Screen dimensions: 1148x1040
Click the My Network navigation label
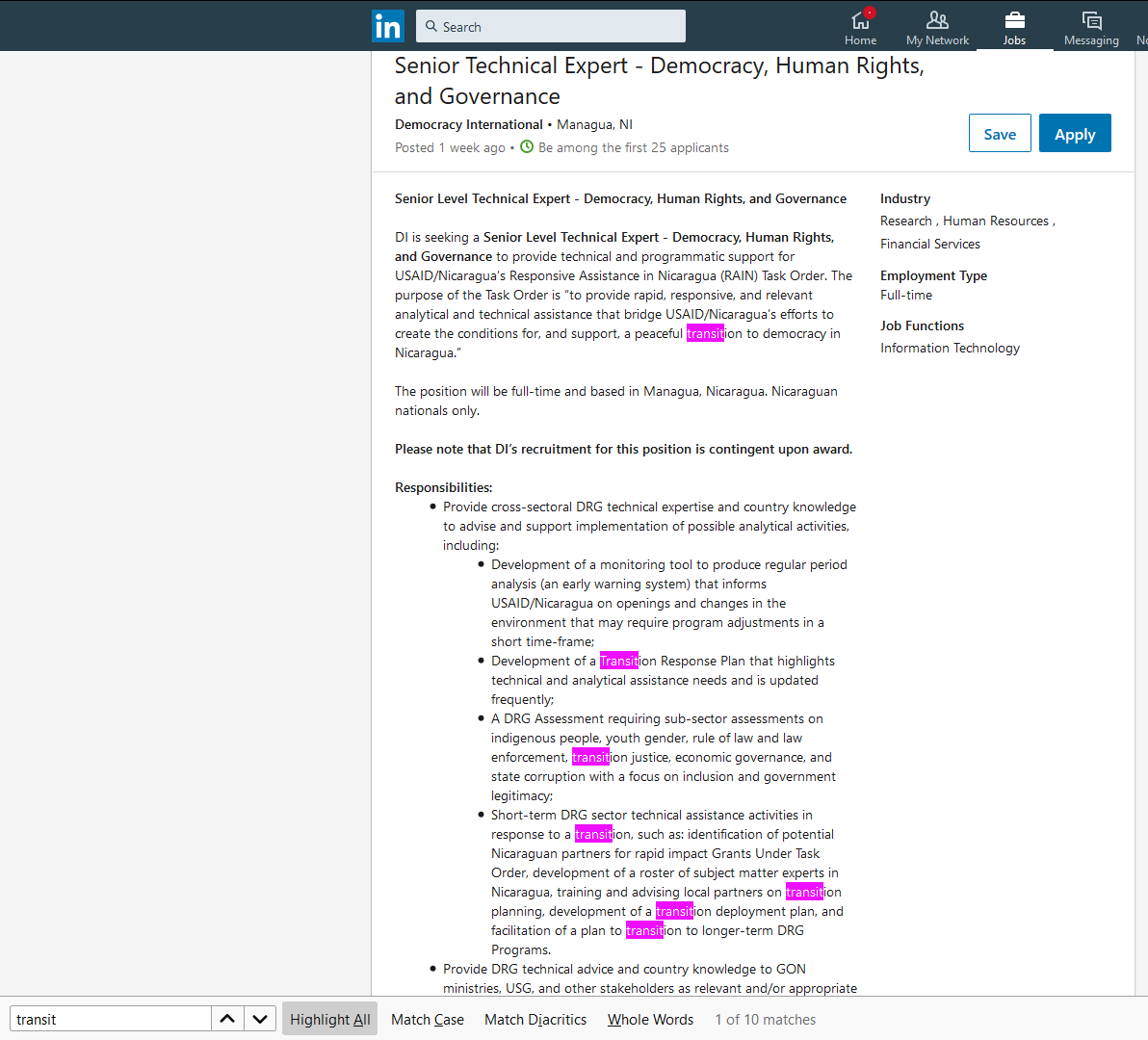[937, 40]
